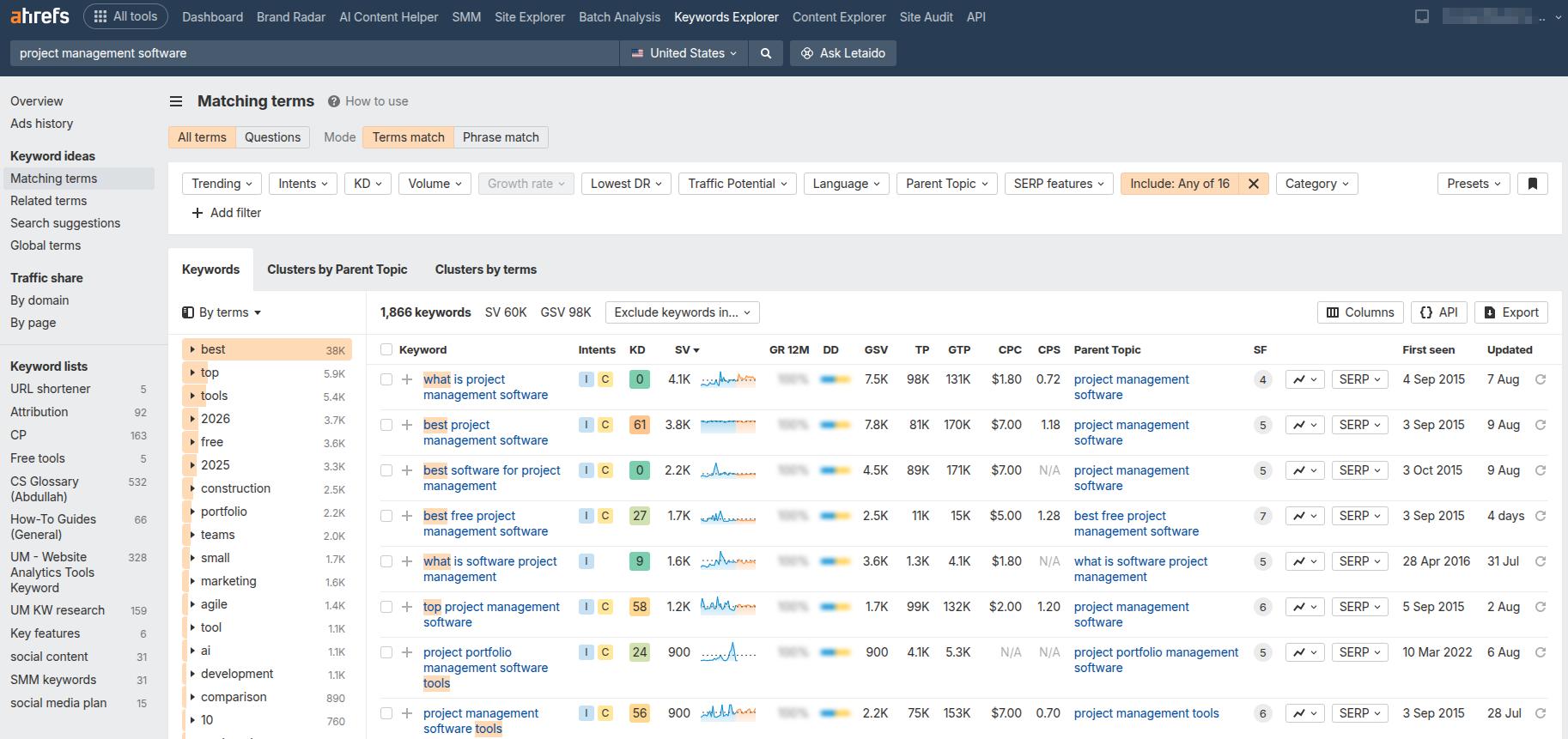
Task: Refresh the row updated 31 Jul
Action: 1541,561
